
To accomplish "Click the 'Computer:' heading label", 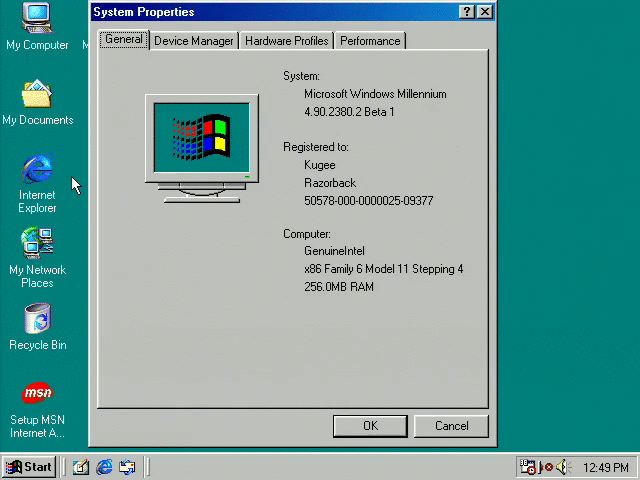I will point(307,234).
